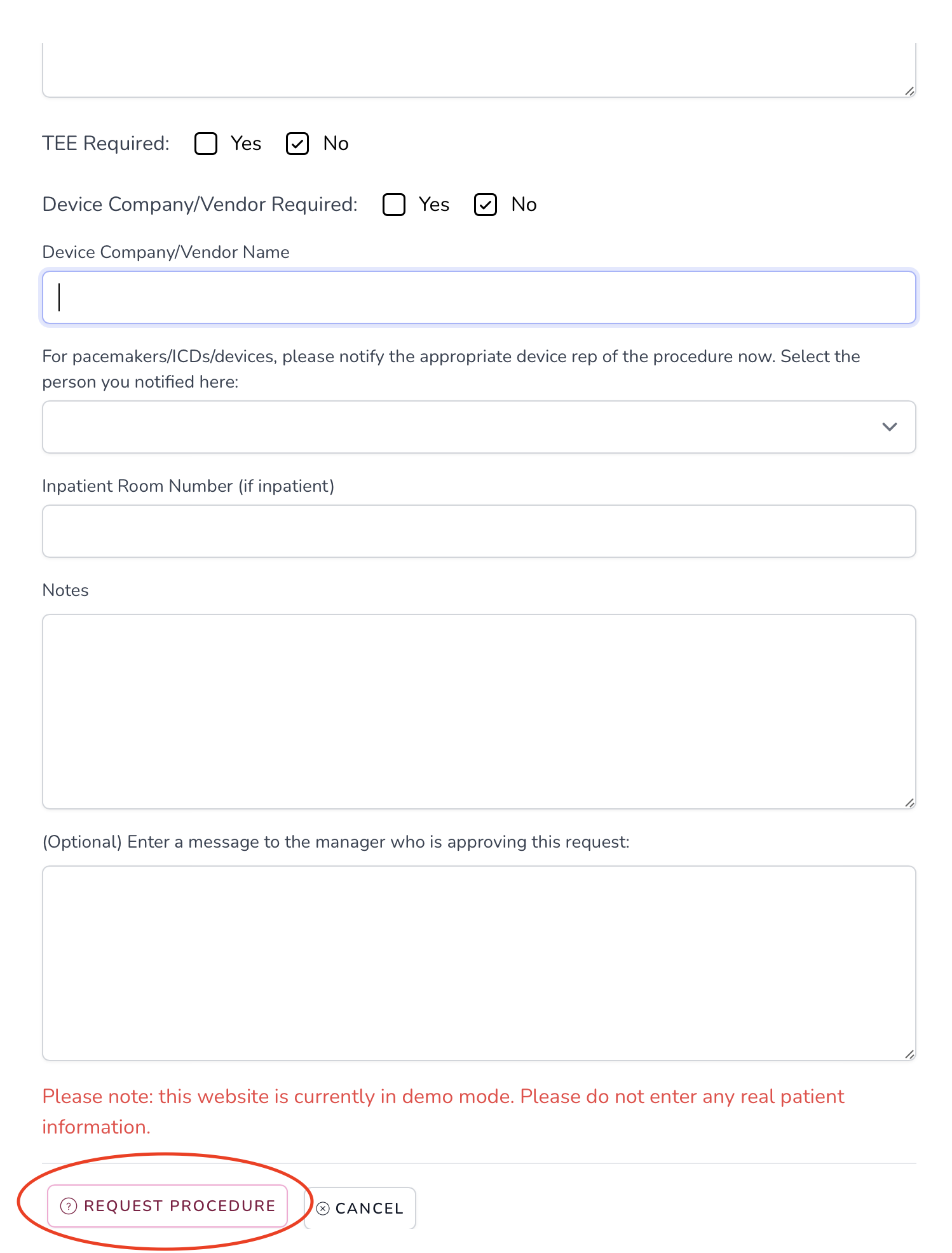Screen dimensions: 952x1253
Task: Grab the Notes box resize handle
Action: pos(909,803)
